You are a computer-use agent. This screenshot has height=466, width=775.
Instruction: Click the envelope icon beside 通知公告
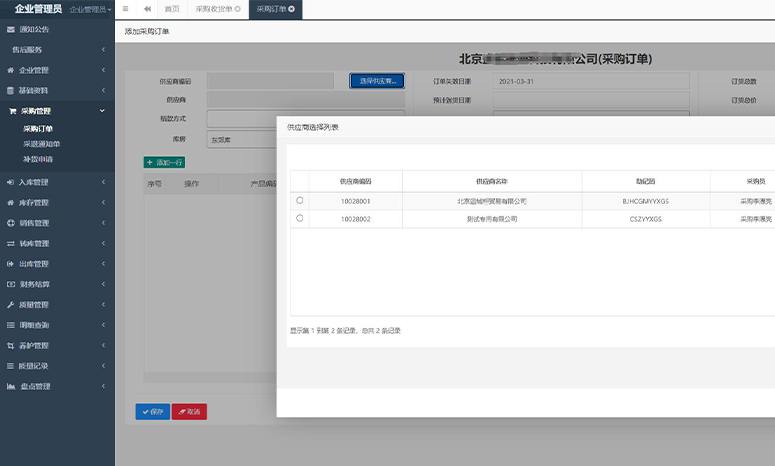pyautogui.click(x=10, y=29)
